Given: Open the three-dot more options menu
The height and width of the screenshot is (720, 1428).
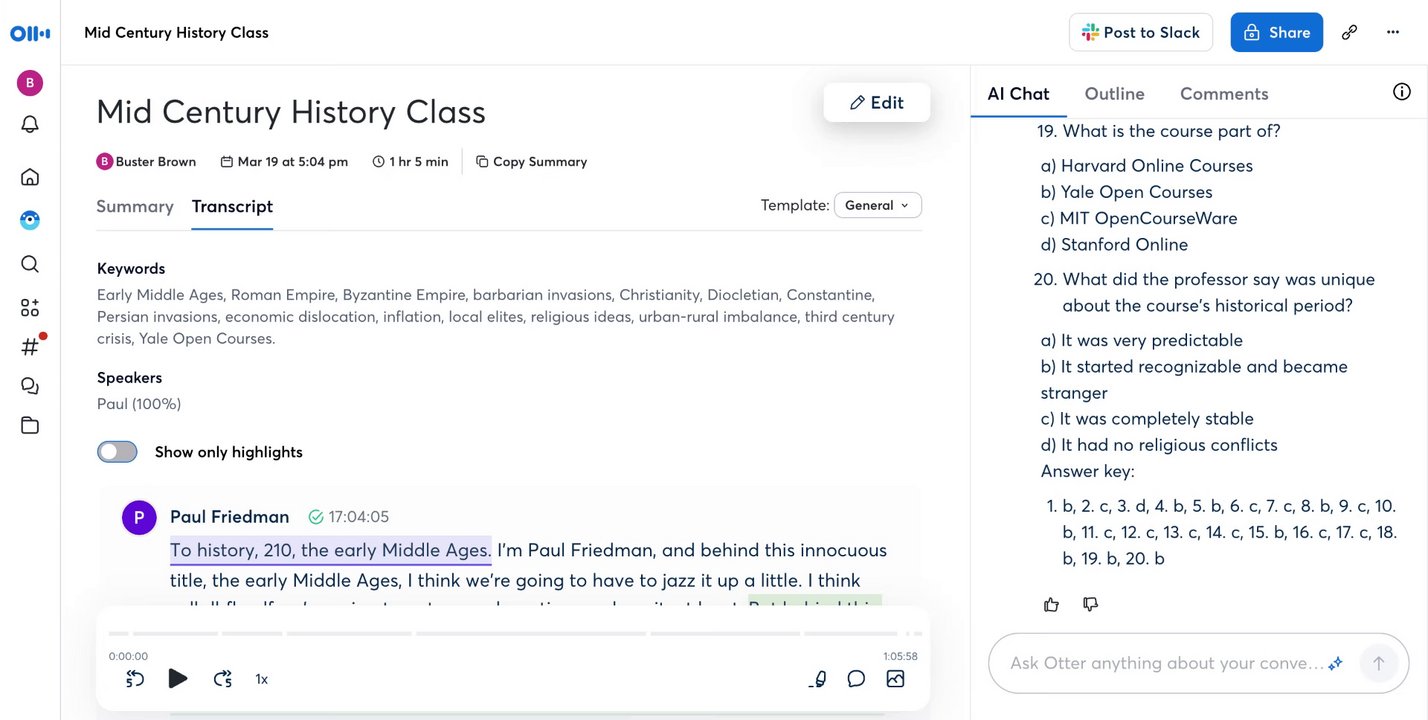Looking at the screenshot, I should [x=1393, y=32].
